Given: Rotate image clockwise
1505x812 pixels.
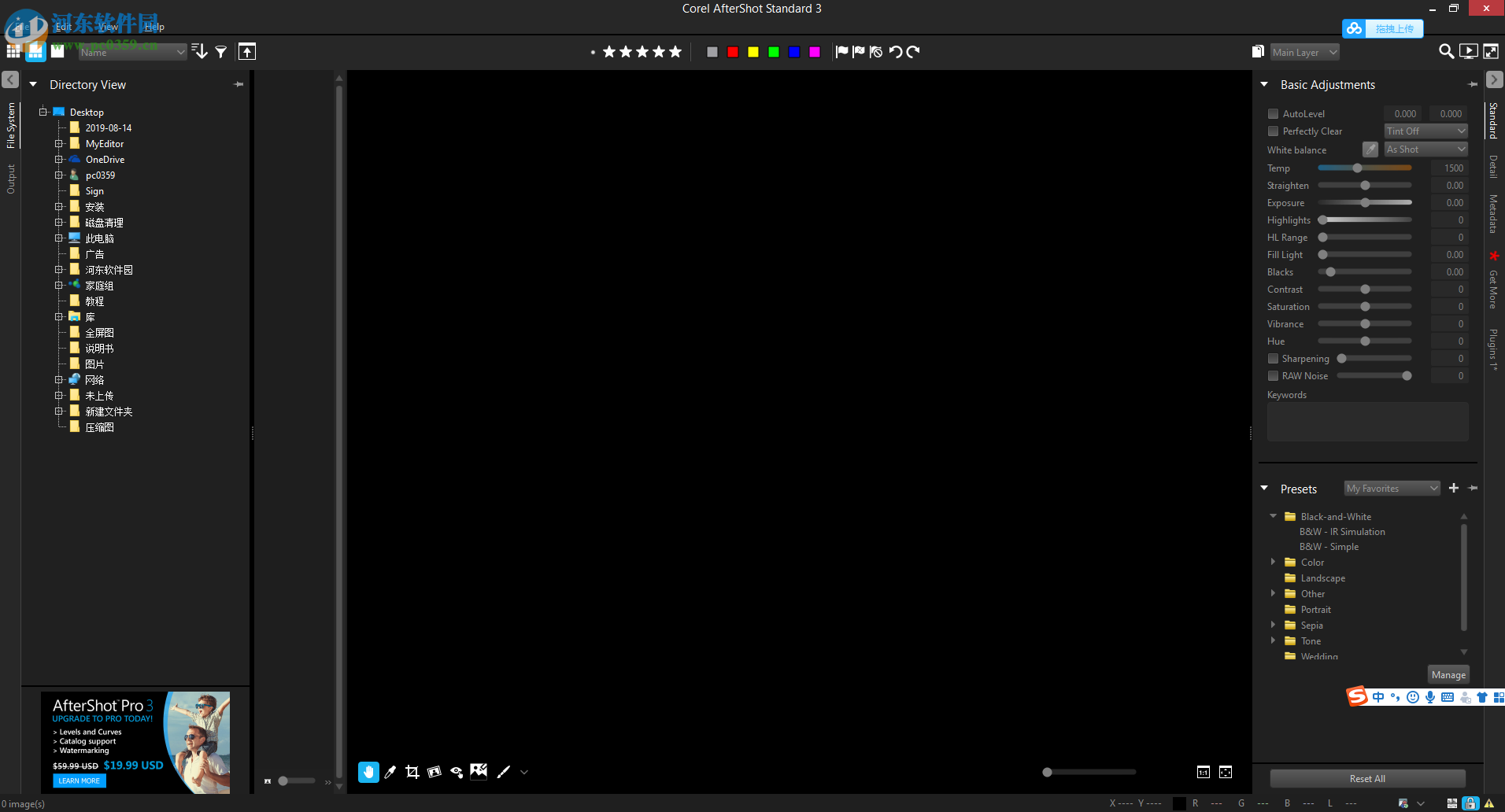Looking at the screenshot, I should point(913,52).
